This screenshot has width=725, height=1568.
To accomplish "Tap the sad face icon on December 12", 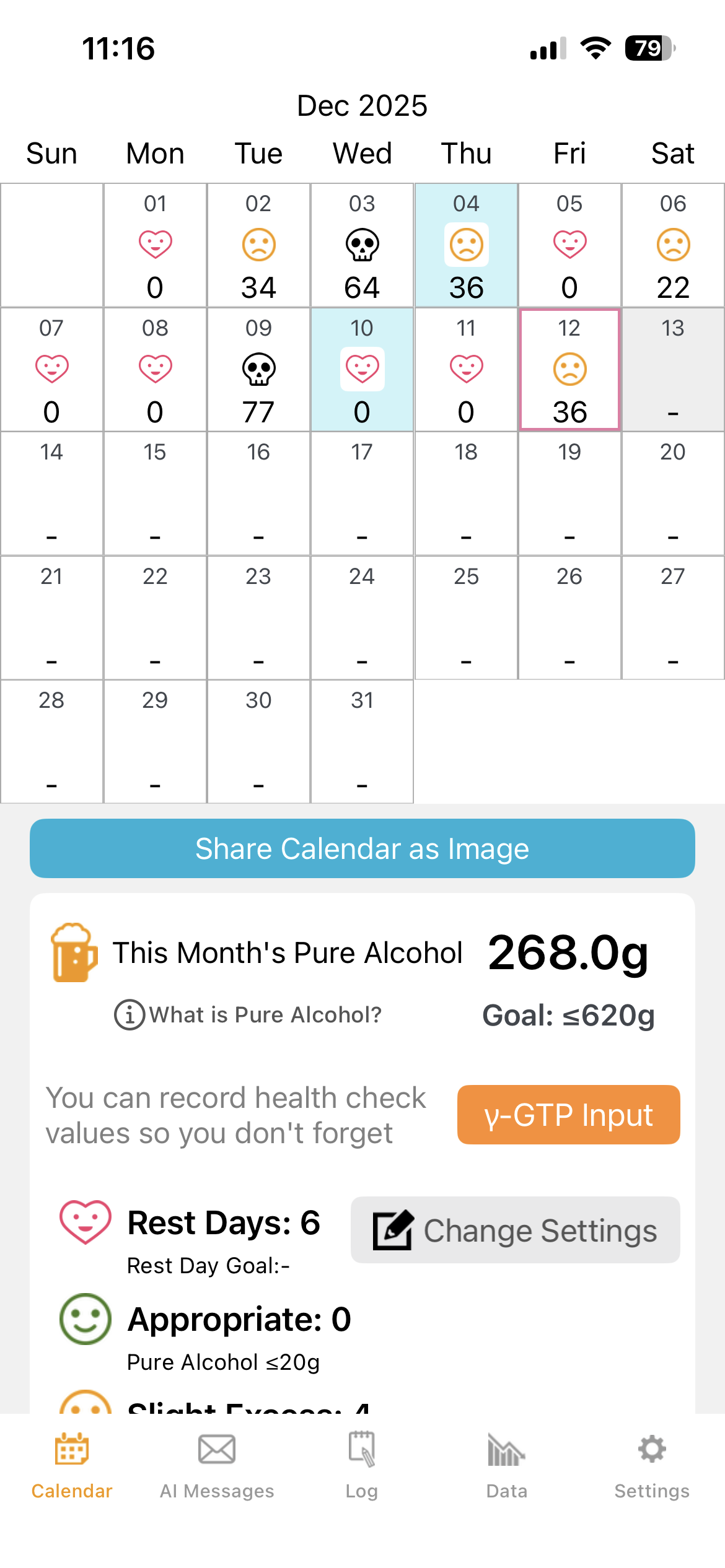I will [x=569, y=369].
